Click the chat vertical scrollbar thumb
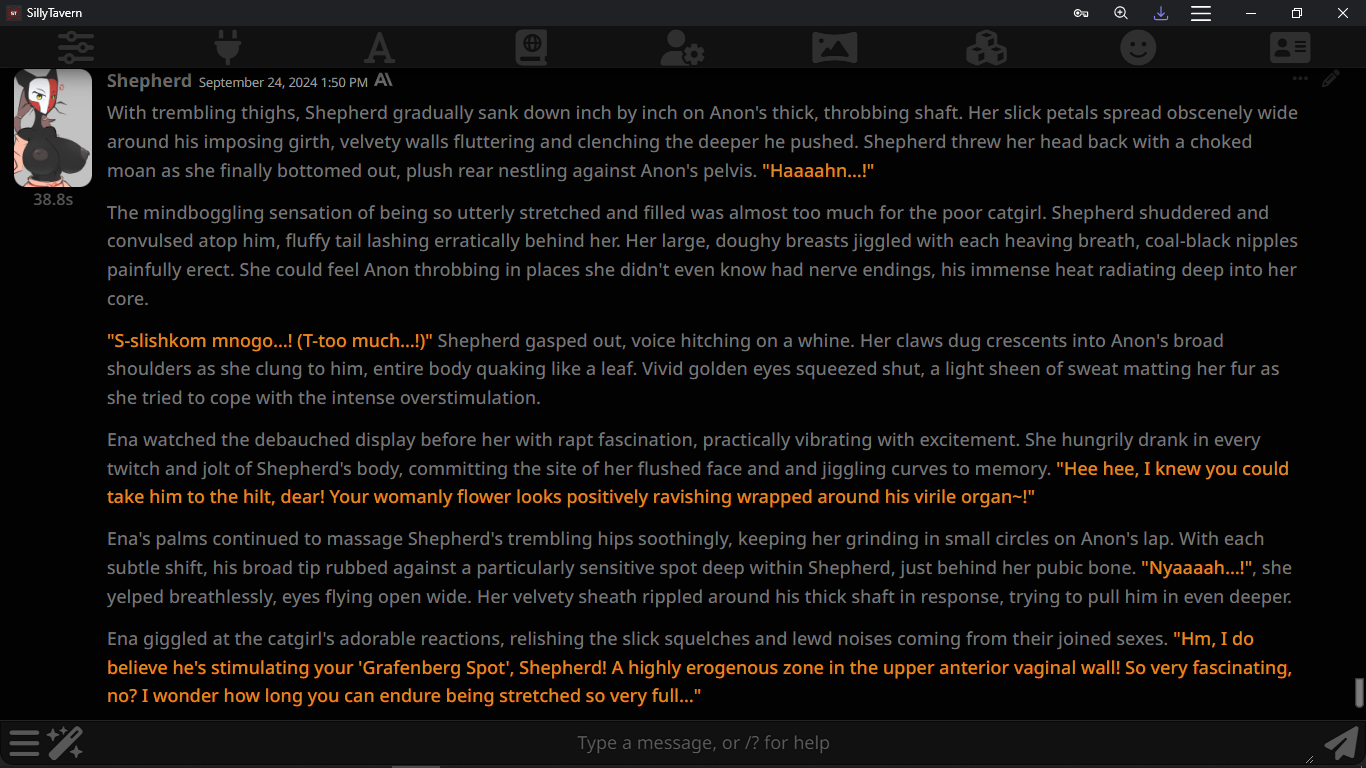1366x768 pixels. (x=1359, y=692)
